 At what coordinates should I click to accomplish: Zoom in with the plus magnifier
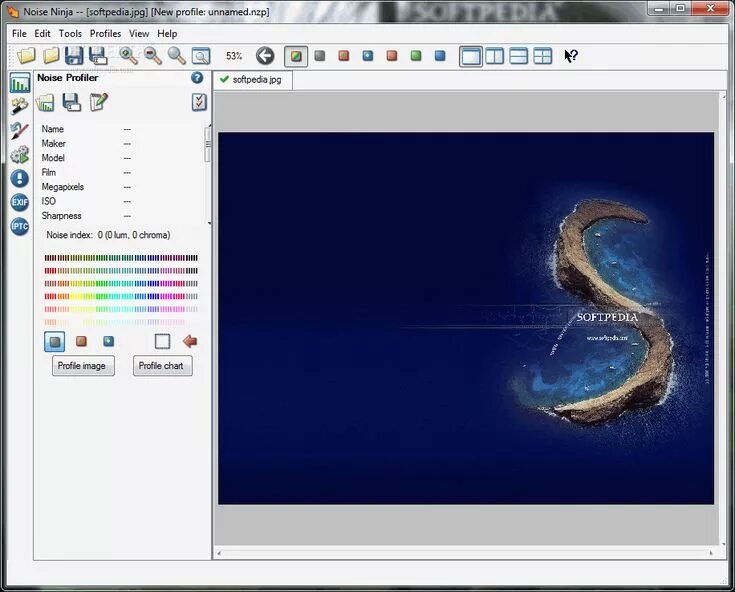point(128,56)
